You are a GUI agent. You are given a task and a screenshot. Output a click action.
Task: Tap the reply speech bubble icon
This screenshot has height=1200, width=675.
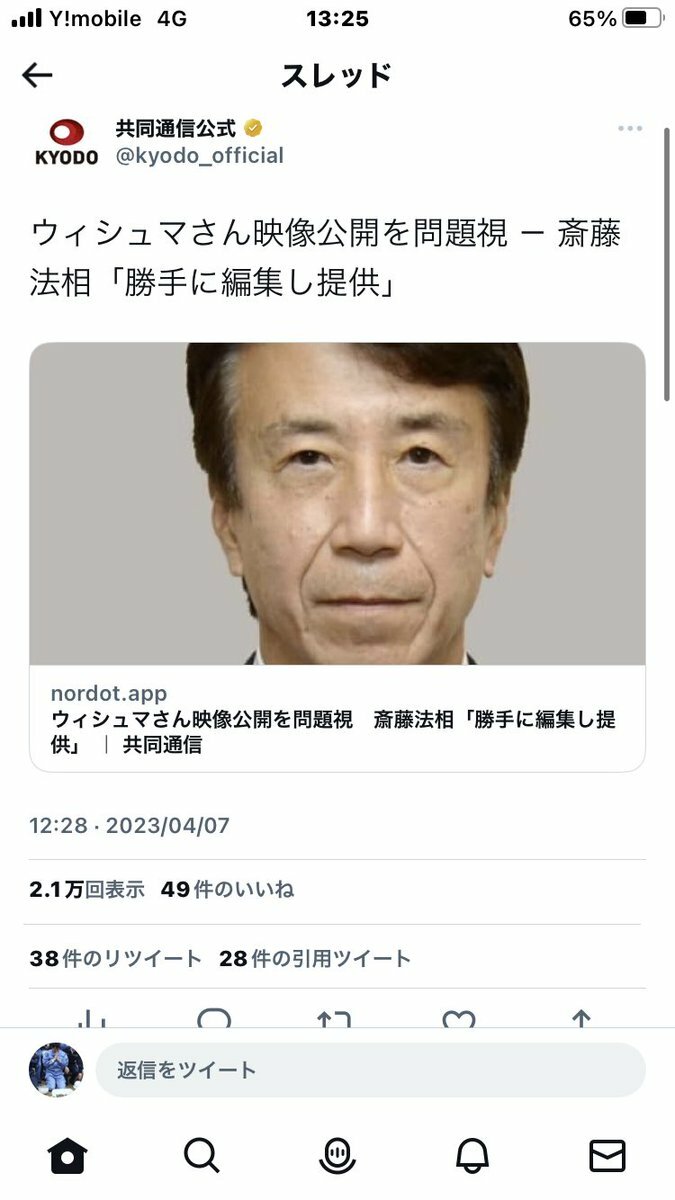coord(214,1019)
